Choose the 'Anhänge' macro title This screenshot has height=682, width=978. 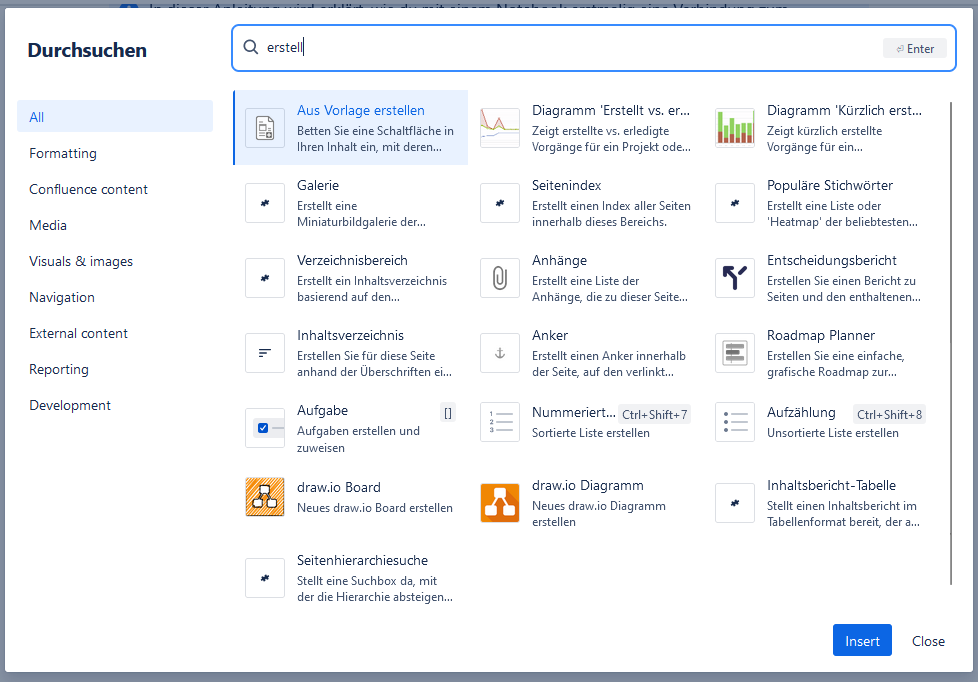coord(559,260)
